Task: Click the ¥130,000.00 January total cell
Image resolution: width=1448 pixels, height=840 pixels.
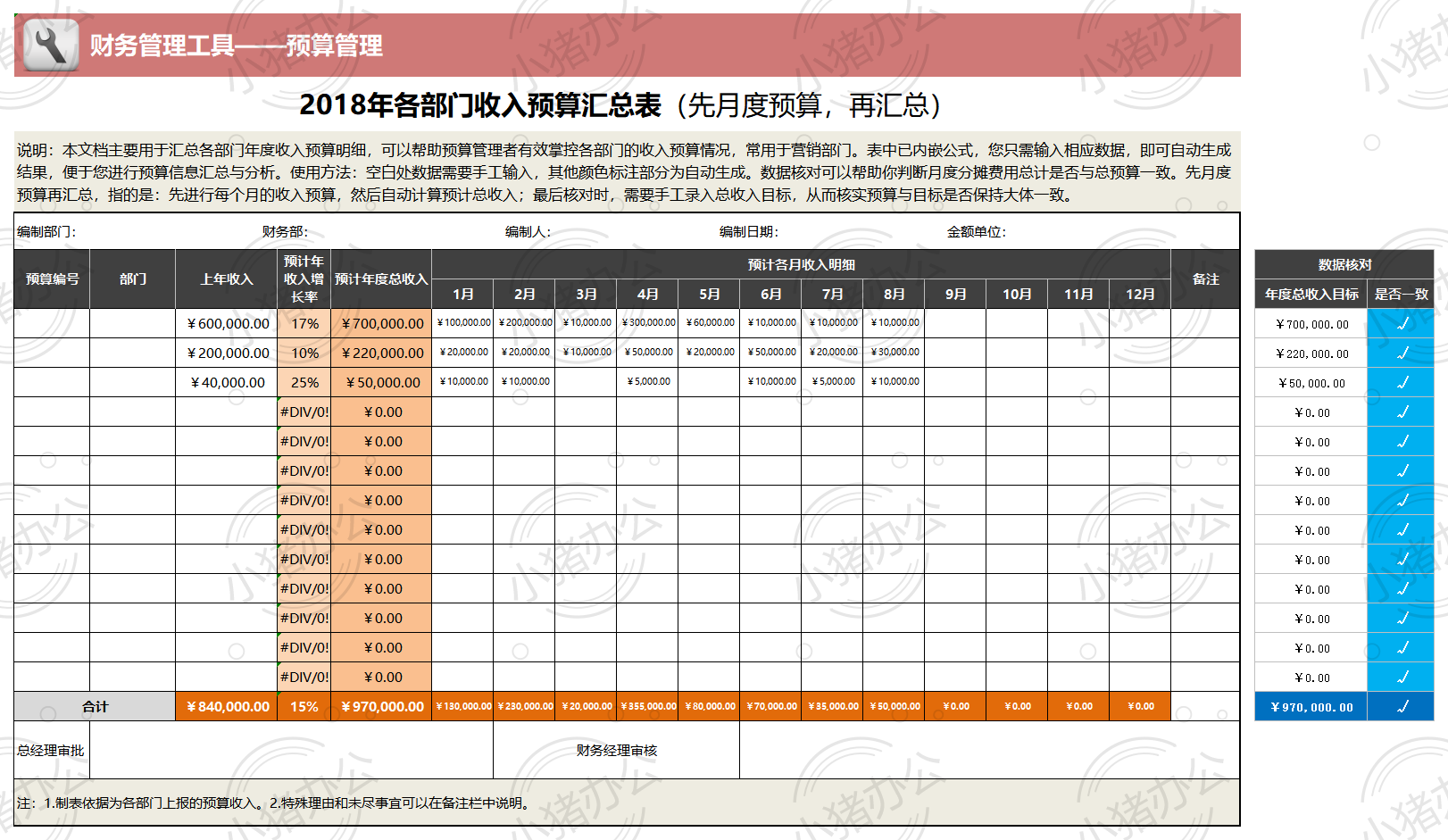Action: click(x=463, y=707)
